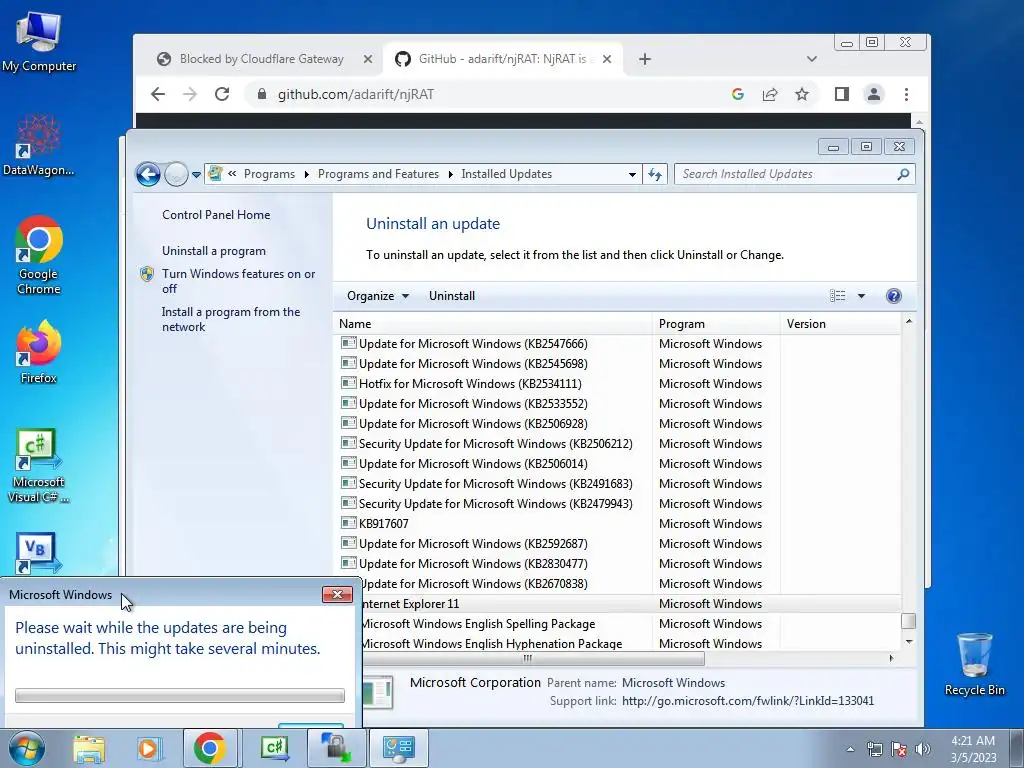The image size is (1024, 768).
Task: Open File Explorer from taskbar
Action: pos(89,748)
